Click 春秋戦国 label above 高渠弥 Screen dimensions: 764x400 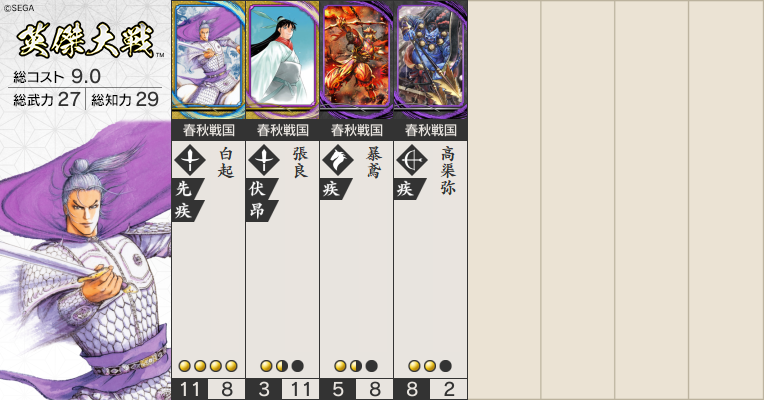coord(431,130)
